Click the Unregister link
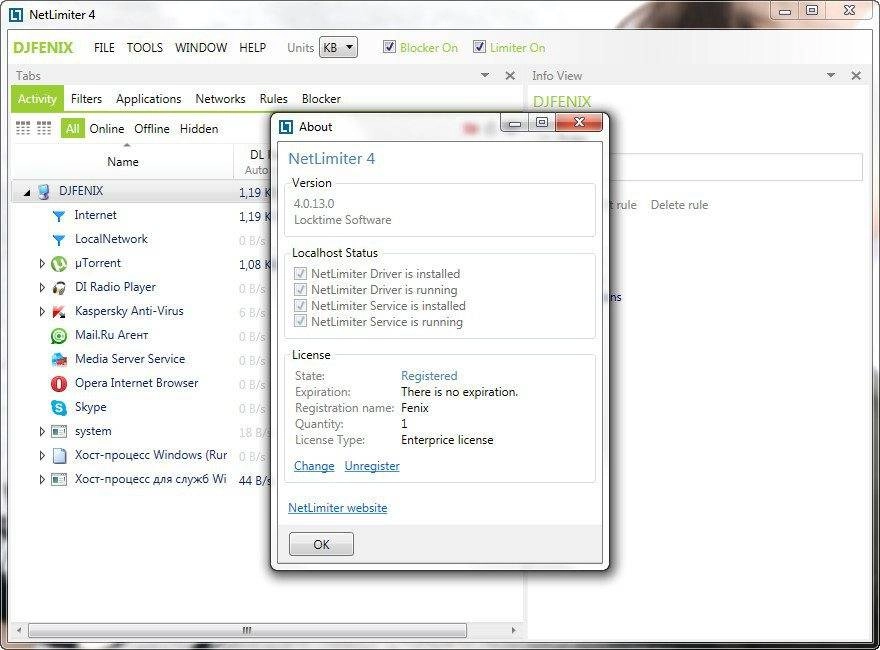880x650 pixels. [x=372, y=466]
